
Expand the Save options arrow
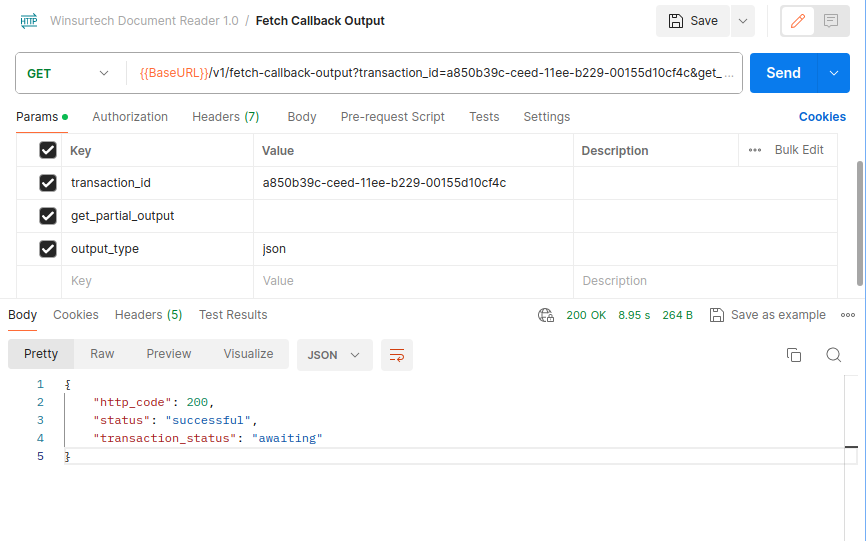coord(743,21)
